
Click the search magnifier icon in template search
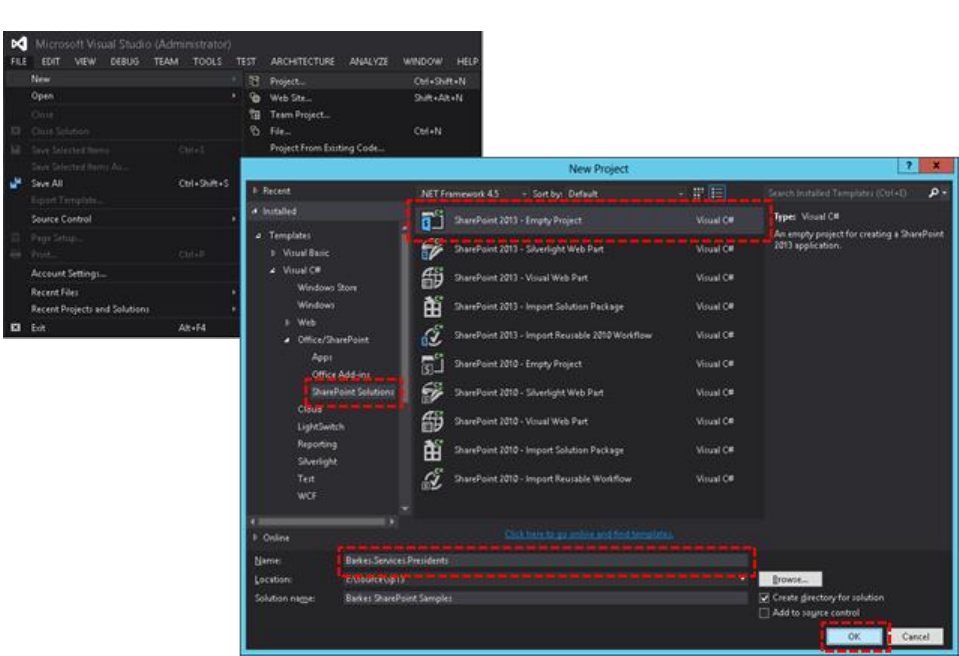[933, 193]
